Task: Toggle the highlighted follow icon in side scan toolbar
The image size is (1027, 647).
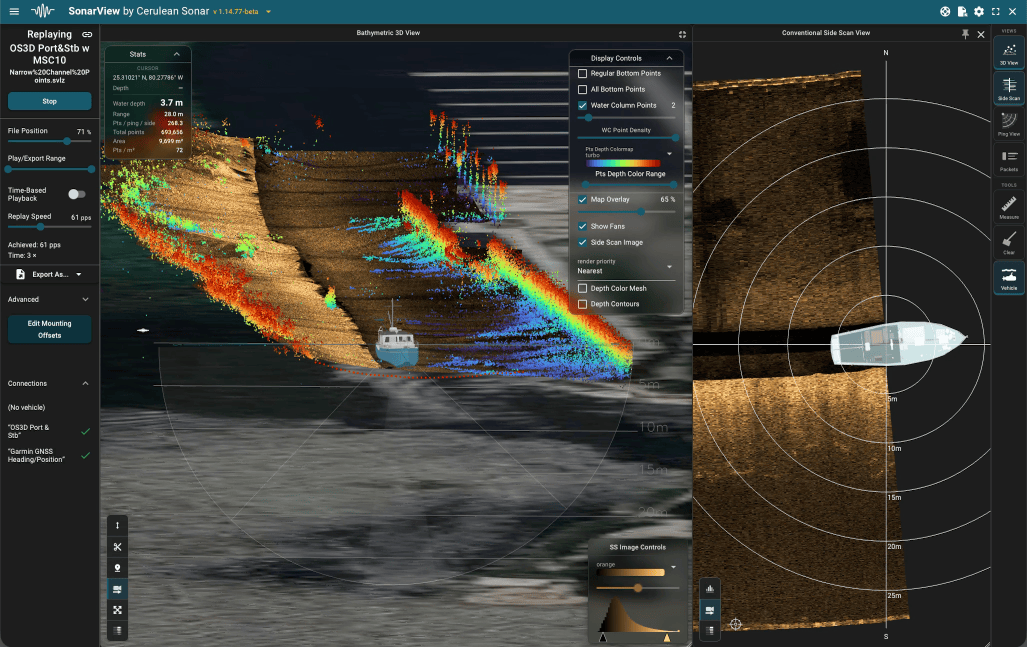Action: click(710, 610)
